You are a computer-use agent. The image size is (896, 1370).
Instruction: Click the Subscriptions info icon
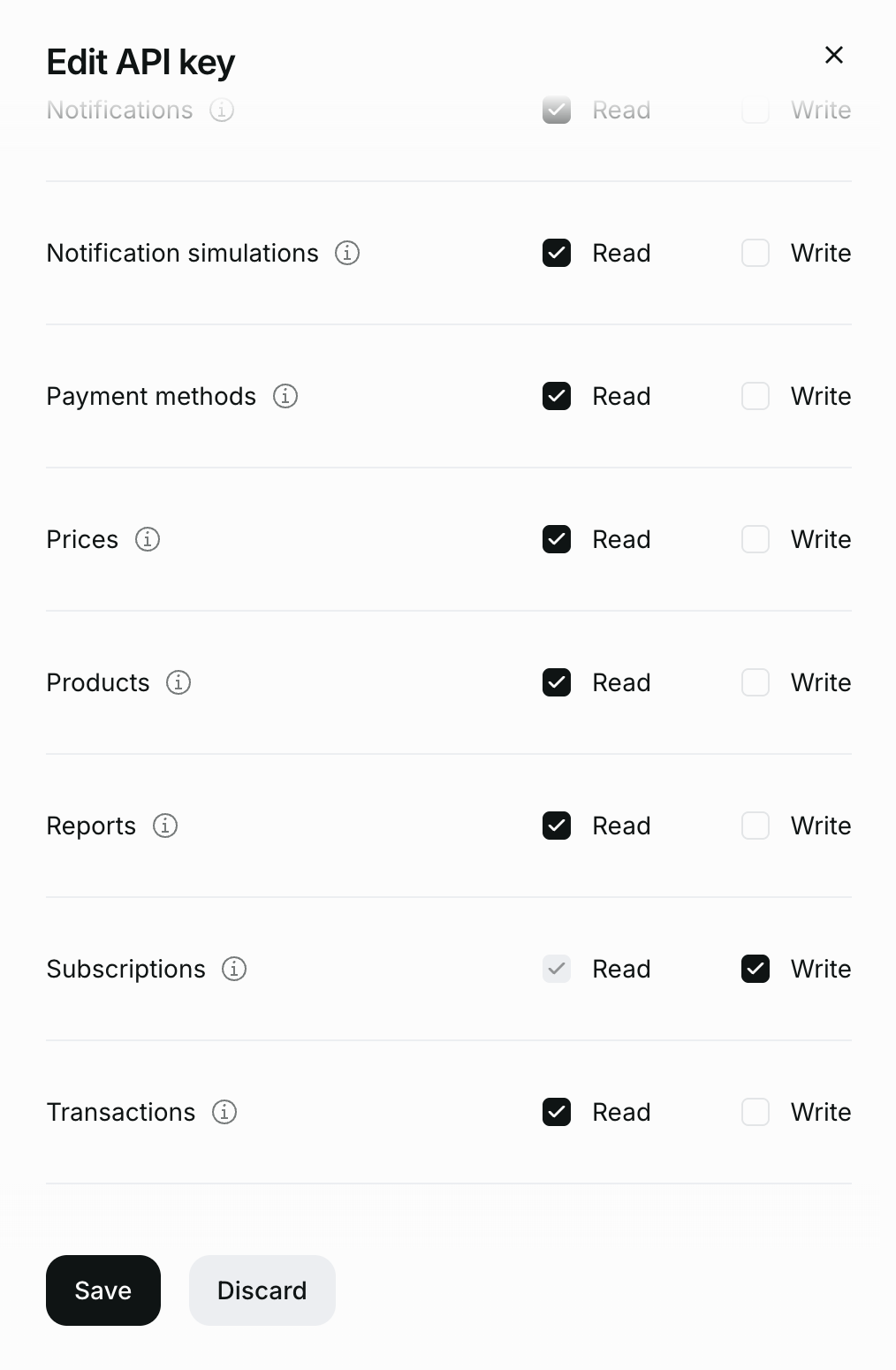click(234, 969)
